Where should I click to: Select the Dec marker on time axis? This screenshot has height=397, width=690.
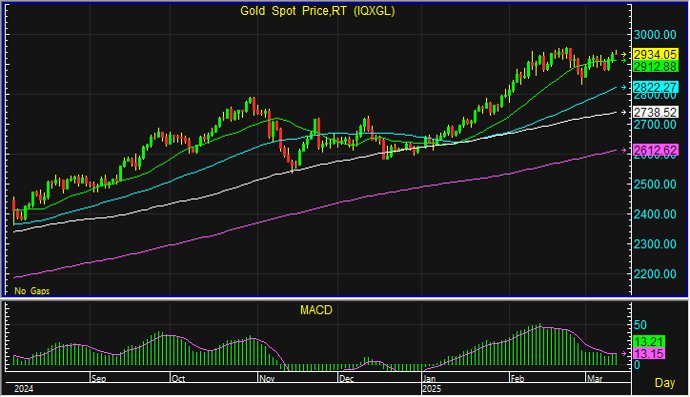tap(346, 378)
